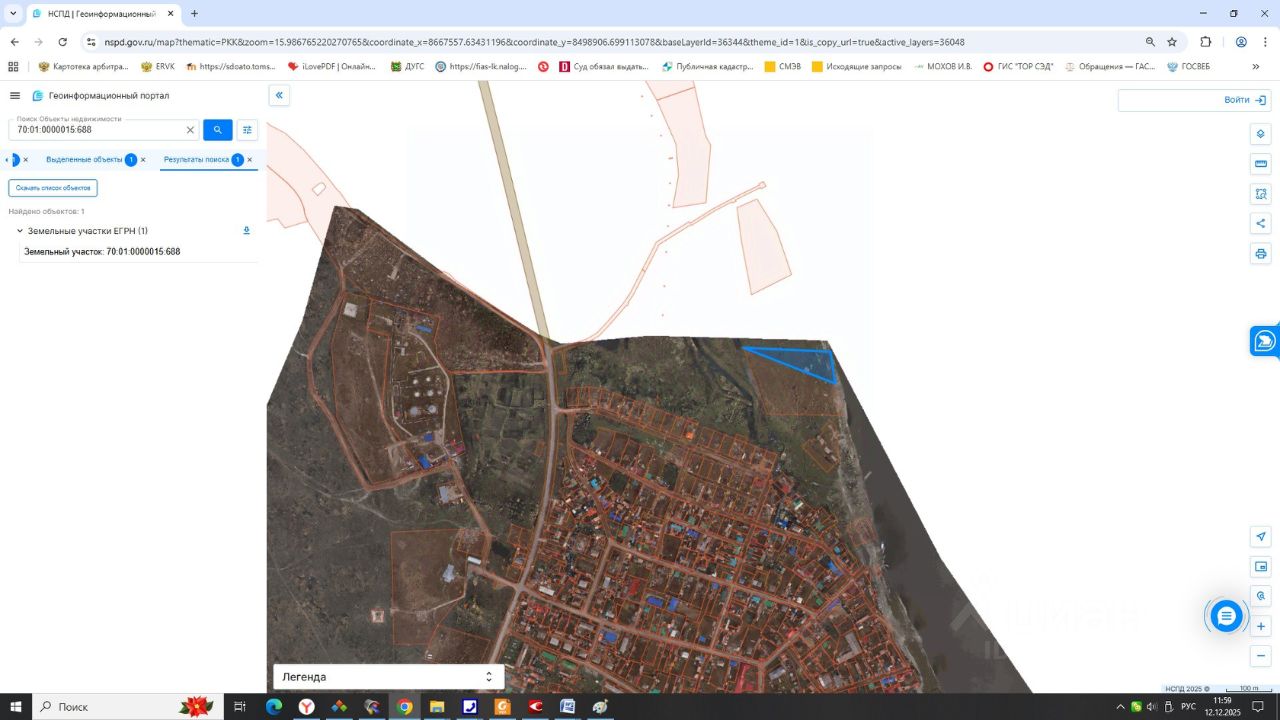
Task: Locate my position on map
Action: click(1261, 537)
